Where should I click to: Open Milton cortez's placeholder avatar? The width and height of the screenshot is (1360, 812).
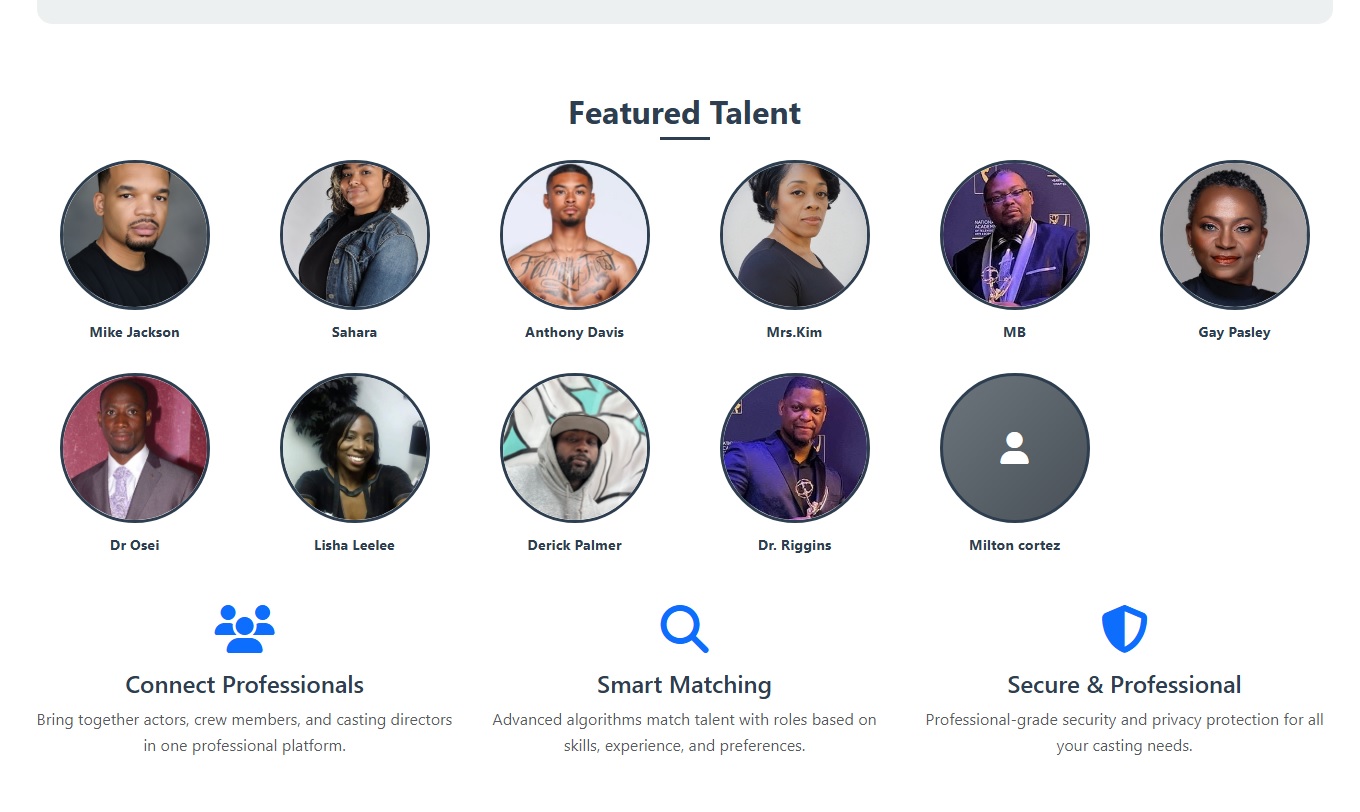(1014, 448)
